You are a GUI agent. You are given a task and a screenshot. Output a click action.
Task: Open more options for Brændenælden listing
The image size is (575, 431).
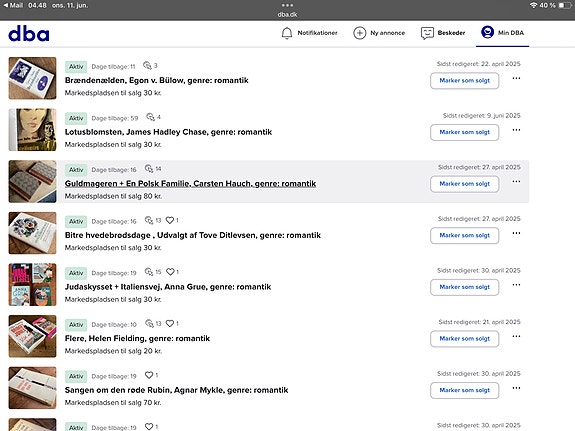point(516,78)
